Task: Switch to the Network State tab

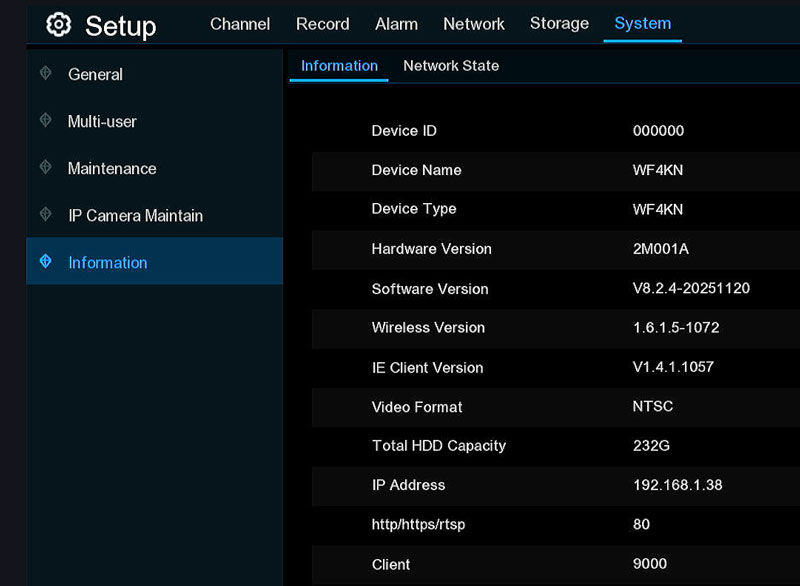Action: 451,65
